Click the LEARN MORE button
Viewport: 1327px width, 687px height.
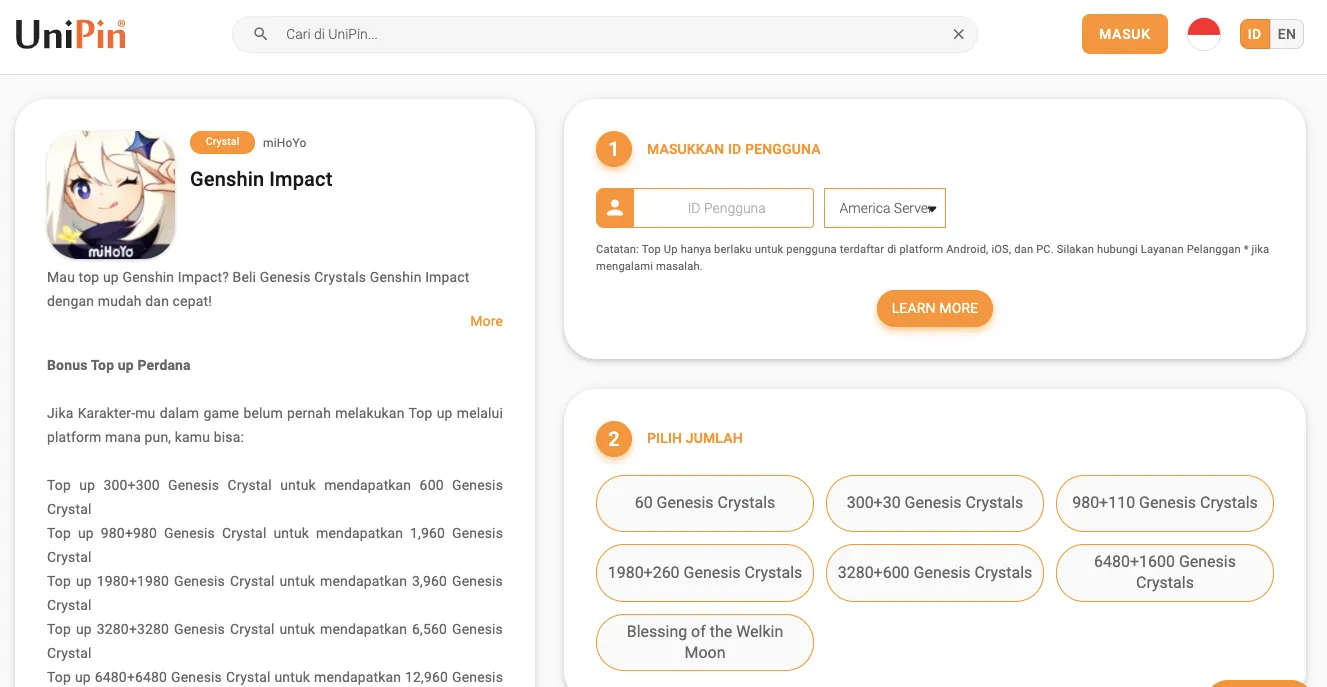(934, 308)
